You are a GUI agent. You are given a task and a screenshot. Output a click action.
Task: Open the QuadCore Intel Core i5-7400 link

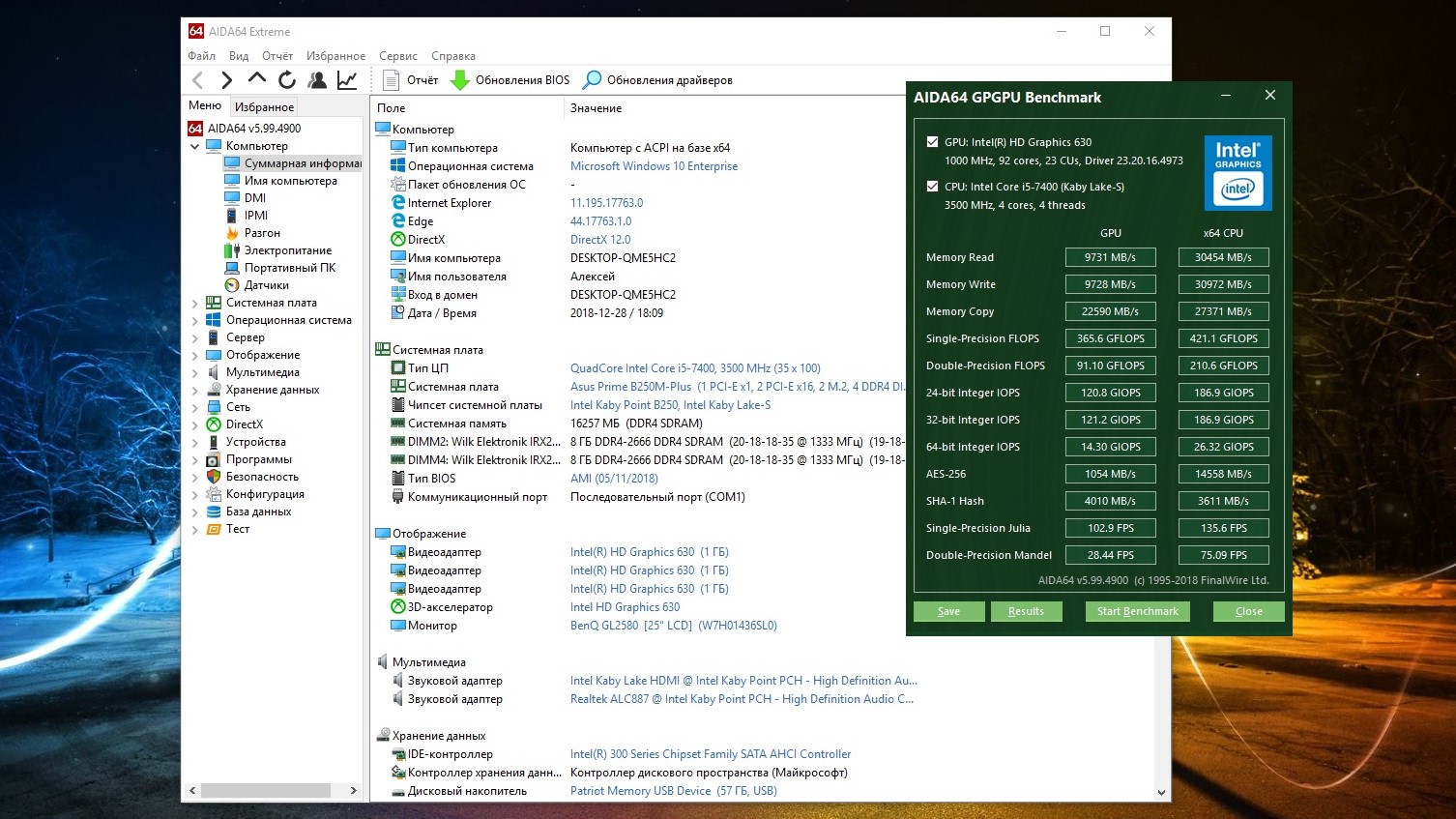[695, 368]
